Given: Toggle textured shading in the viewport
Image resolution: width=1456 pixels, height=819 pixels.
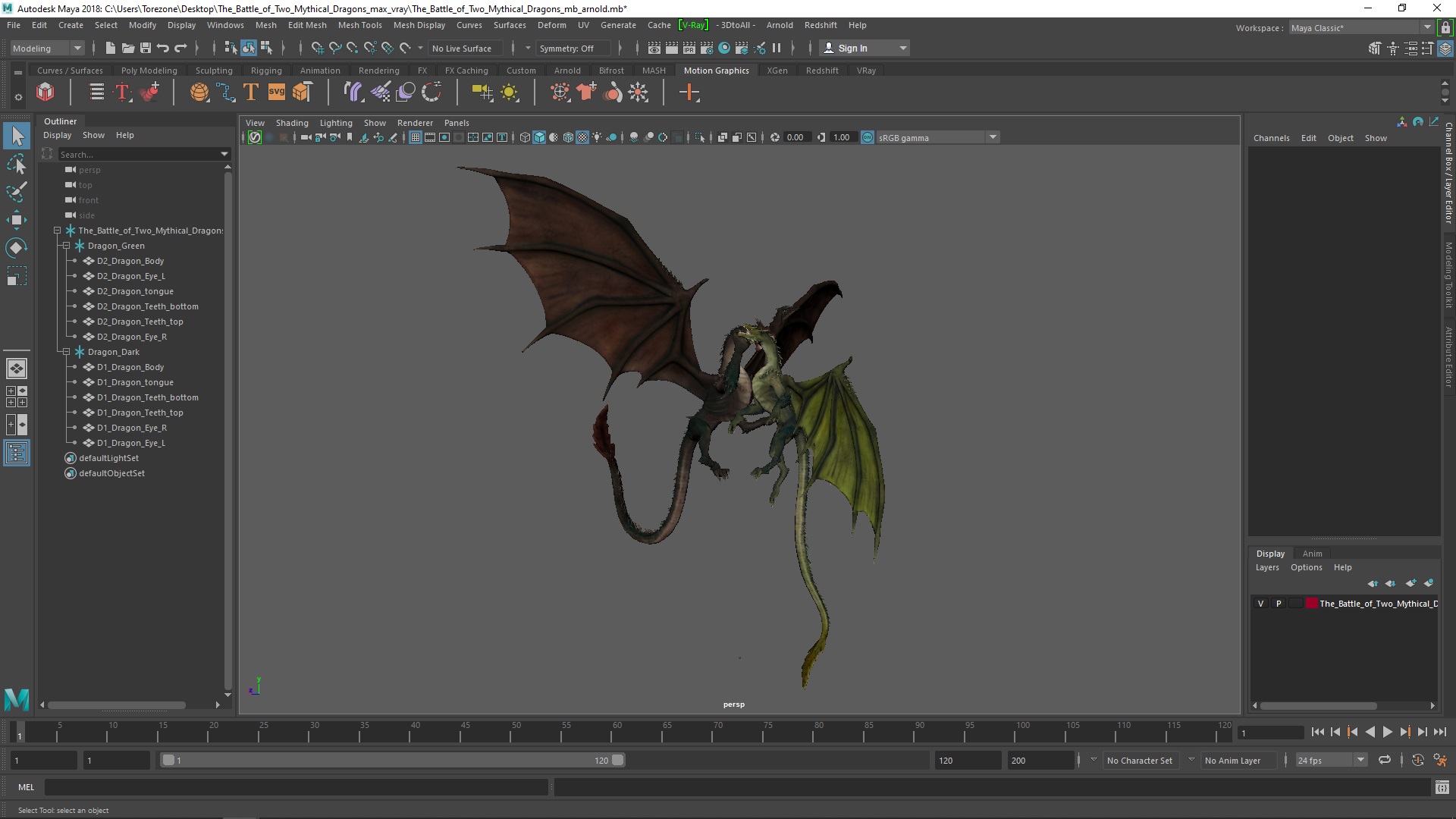Looking at the screenshot, I should pyautogui.click(x=582, y=137).
